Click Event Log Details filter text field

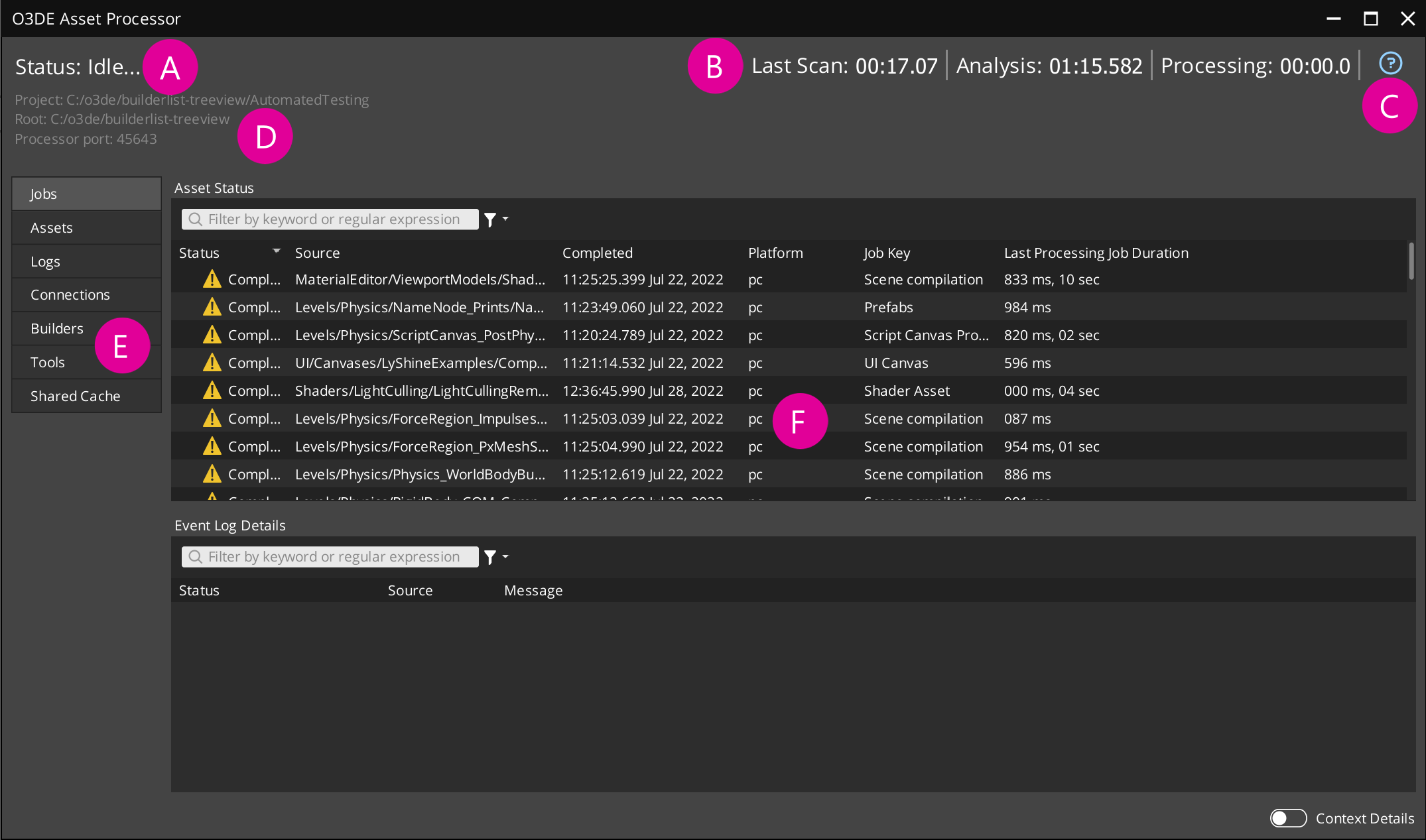330,556
